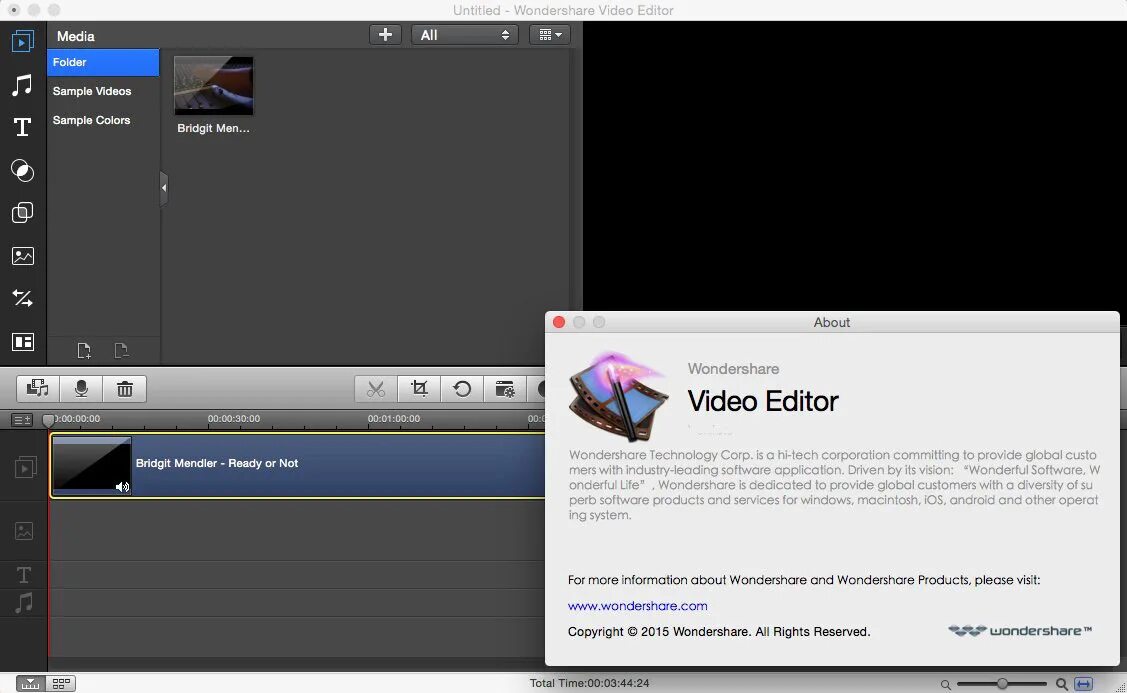Switch to timeline view mode
The width and height of the screenshot is (1127, 693).
click(x=30, y=684)
